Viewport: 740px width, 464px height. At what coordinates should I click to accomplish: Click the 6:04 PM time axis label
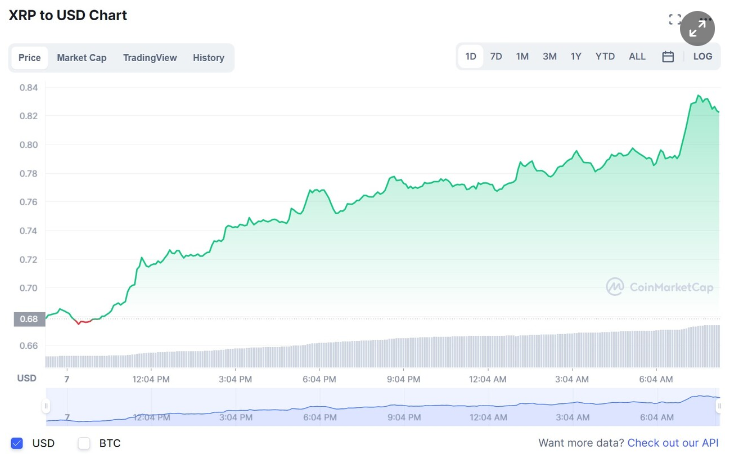coord(320,379)
